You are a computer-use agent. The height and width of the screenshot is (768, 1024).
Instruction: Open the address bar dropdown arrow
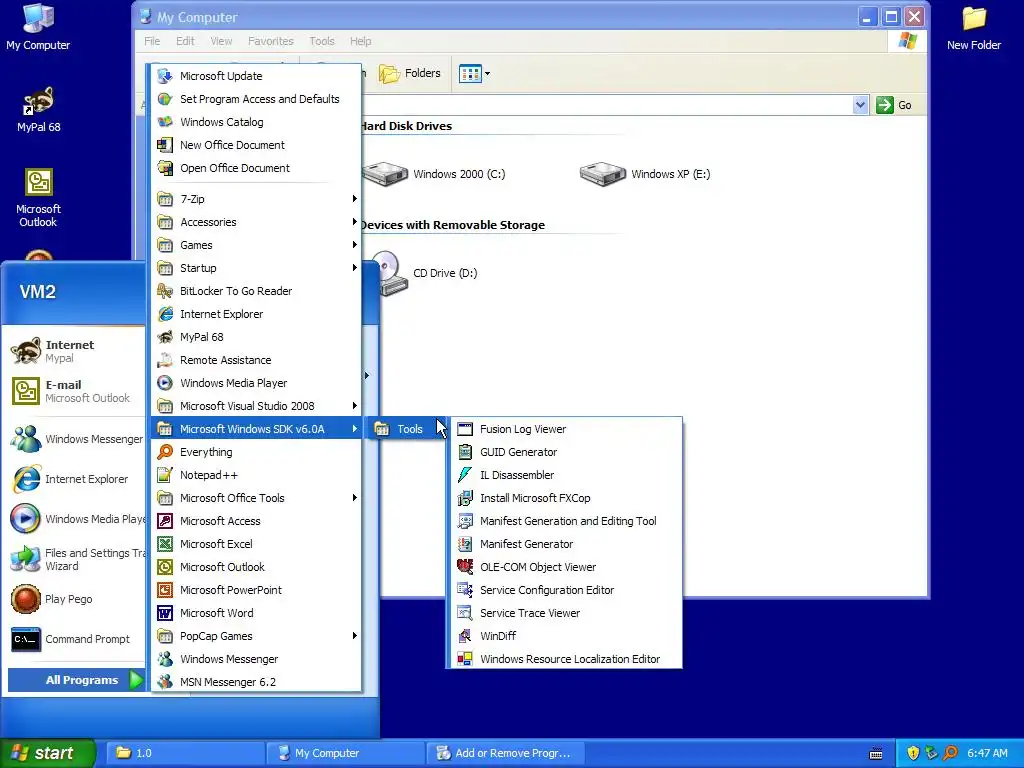(x=861, y=104)
